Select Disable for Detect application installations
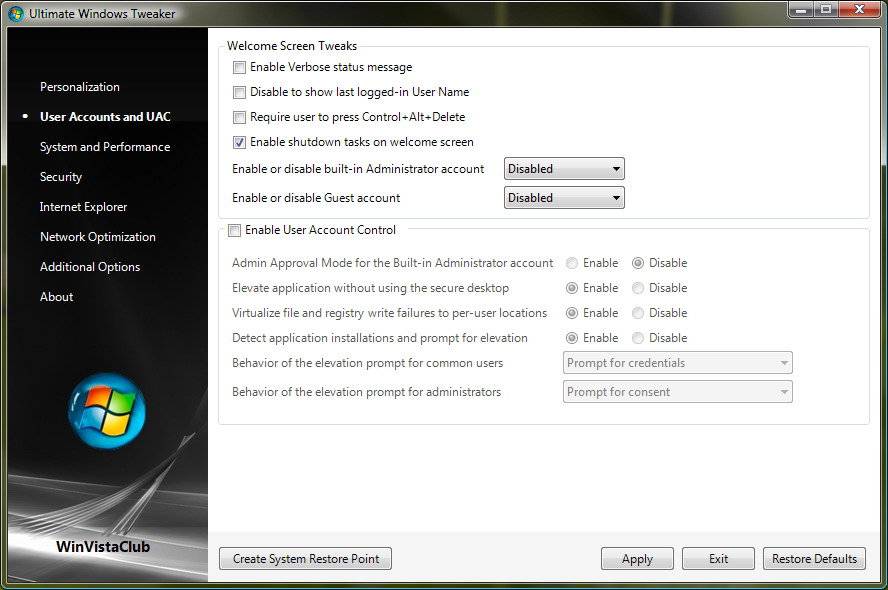Viewport: 888px width, 590px height. tap(638, 338)
